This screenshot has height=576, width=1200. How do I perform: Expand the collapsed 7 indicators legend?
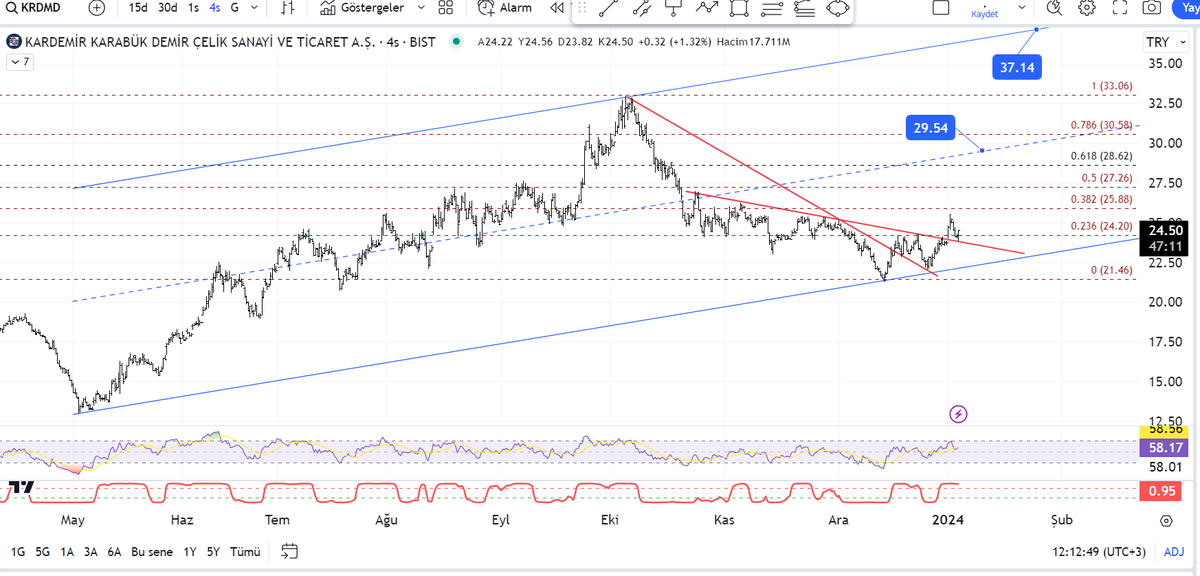(20, 62)
